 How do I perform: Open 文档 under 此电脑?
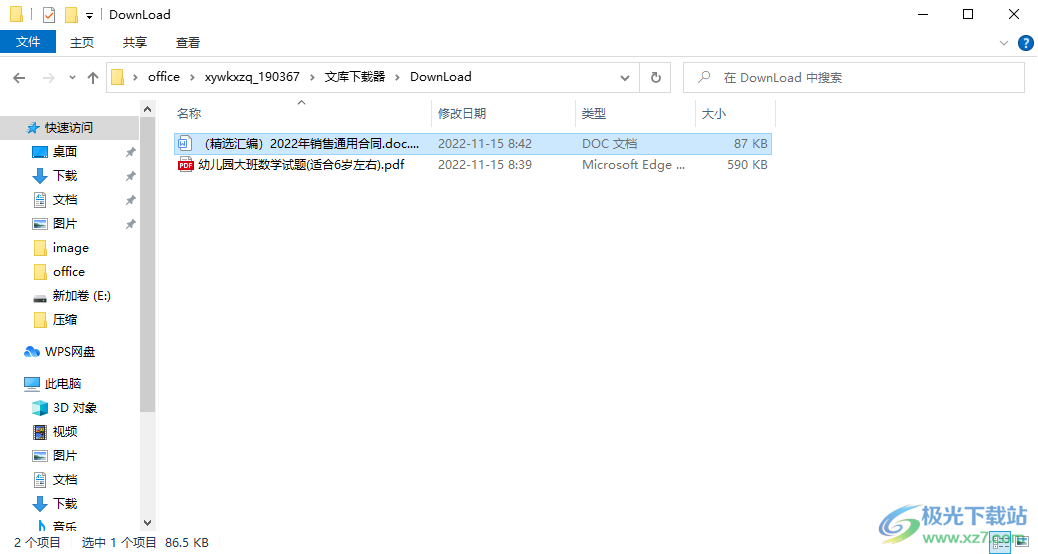pos(65,480)
